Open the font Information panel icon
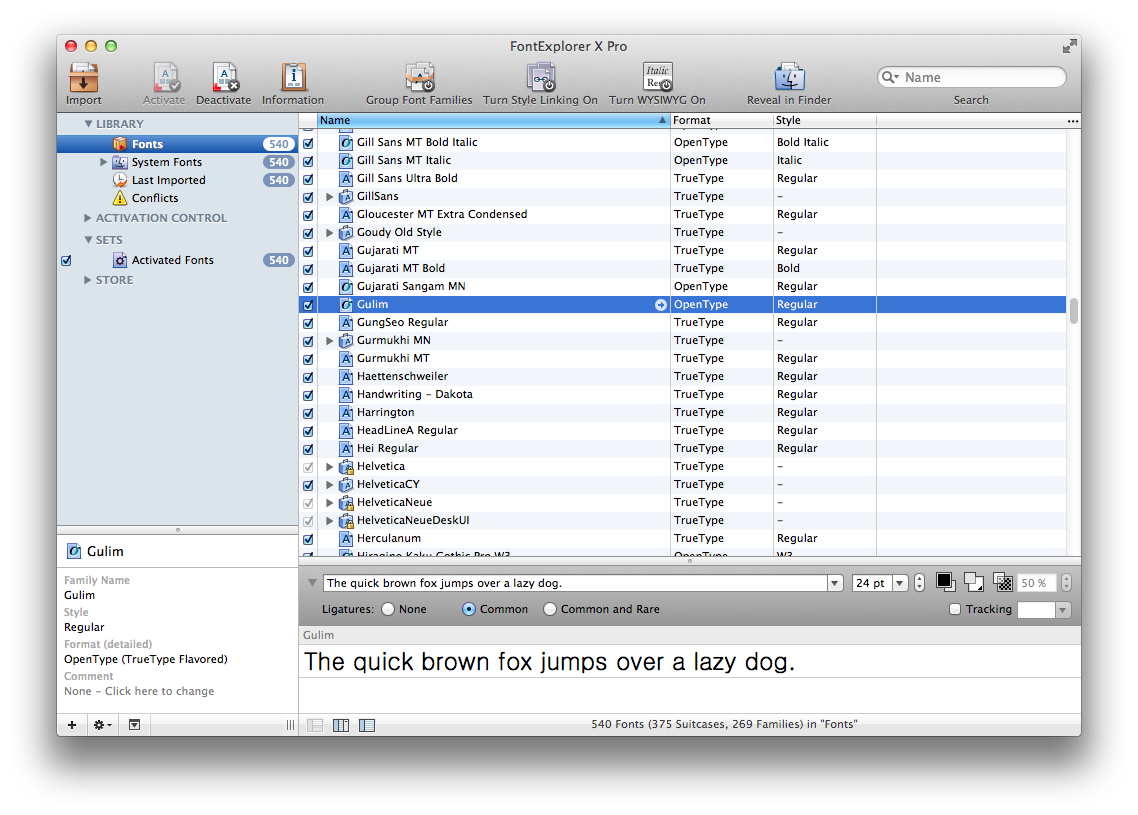The image size is (1138, 815). (293, 78)
